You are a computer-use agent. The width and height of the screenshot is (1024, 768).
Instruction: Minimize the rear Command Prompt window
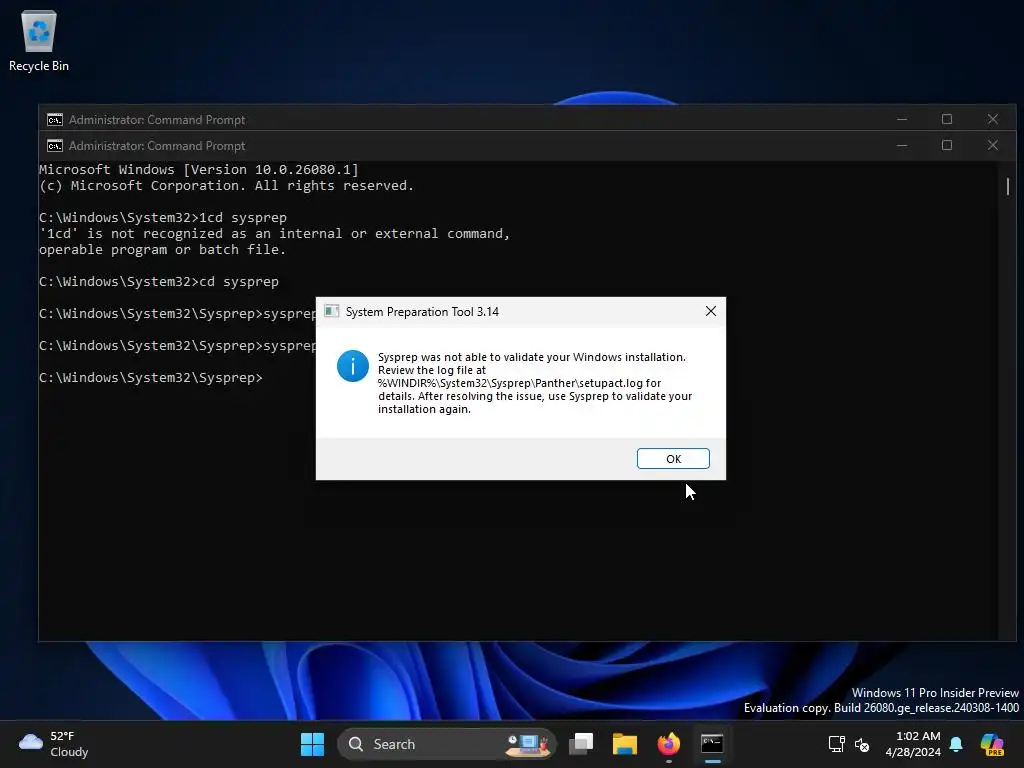[902, 120]
